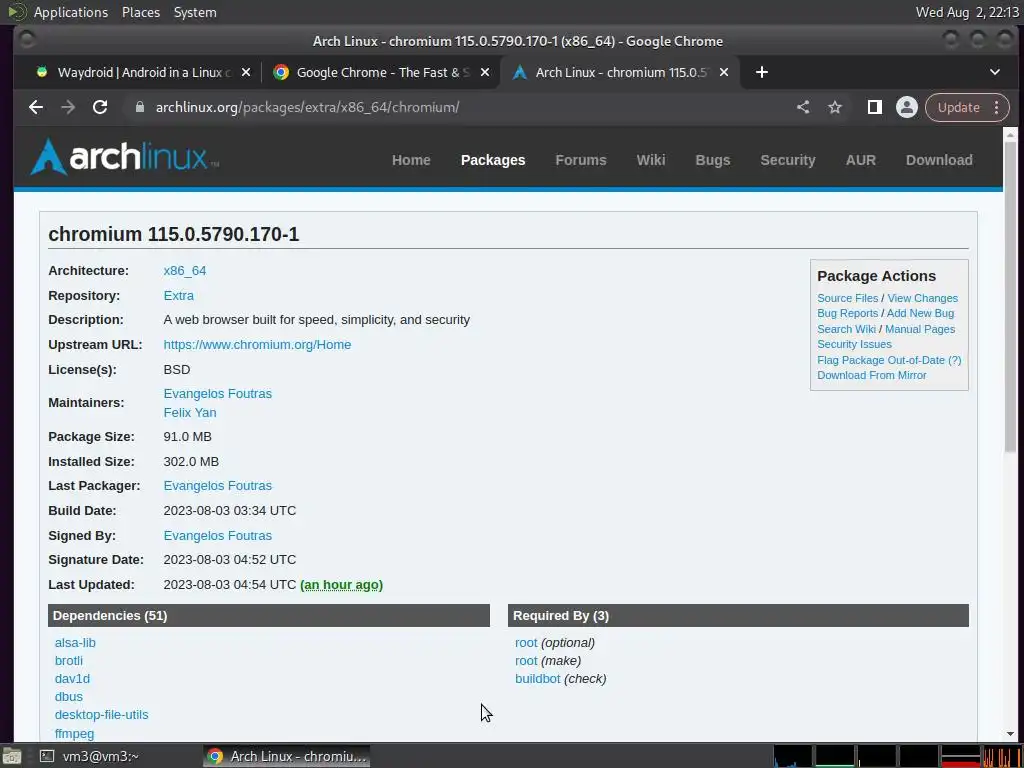Click Download From Mirror
Image resolution: width=1024 pixels, height=768 pixels.
[x=872, y=375]
